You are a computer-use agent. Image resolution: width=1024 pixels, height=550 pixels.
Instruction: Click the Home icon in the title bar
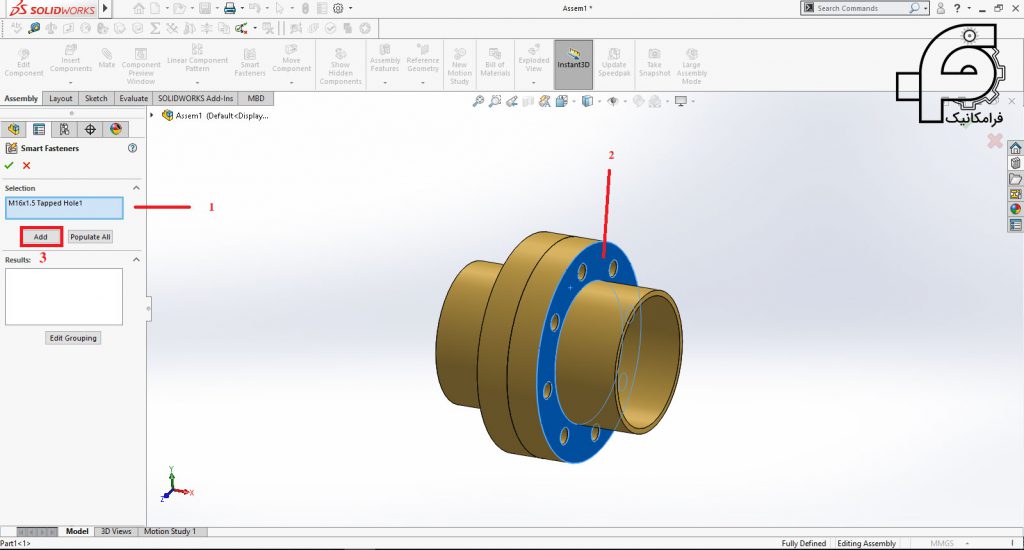pyautogui.click(x=138, y=8)
